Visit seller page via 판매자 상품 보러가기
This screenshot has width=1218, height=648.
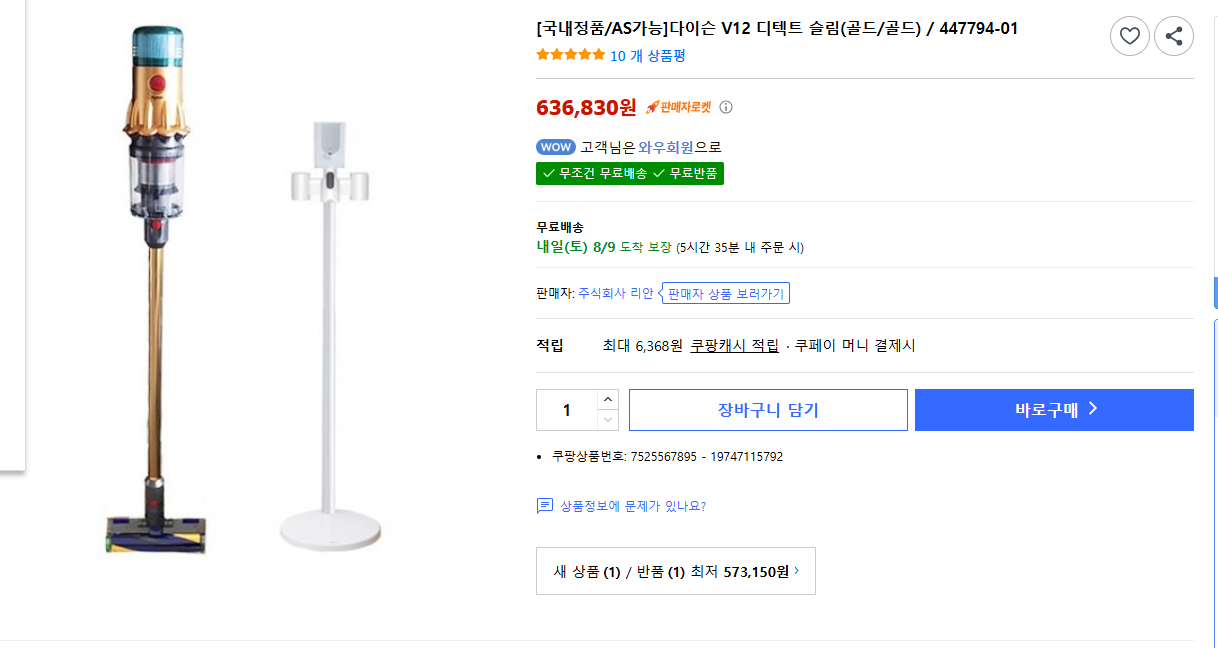pyautogui.click(x=728, y=292)
